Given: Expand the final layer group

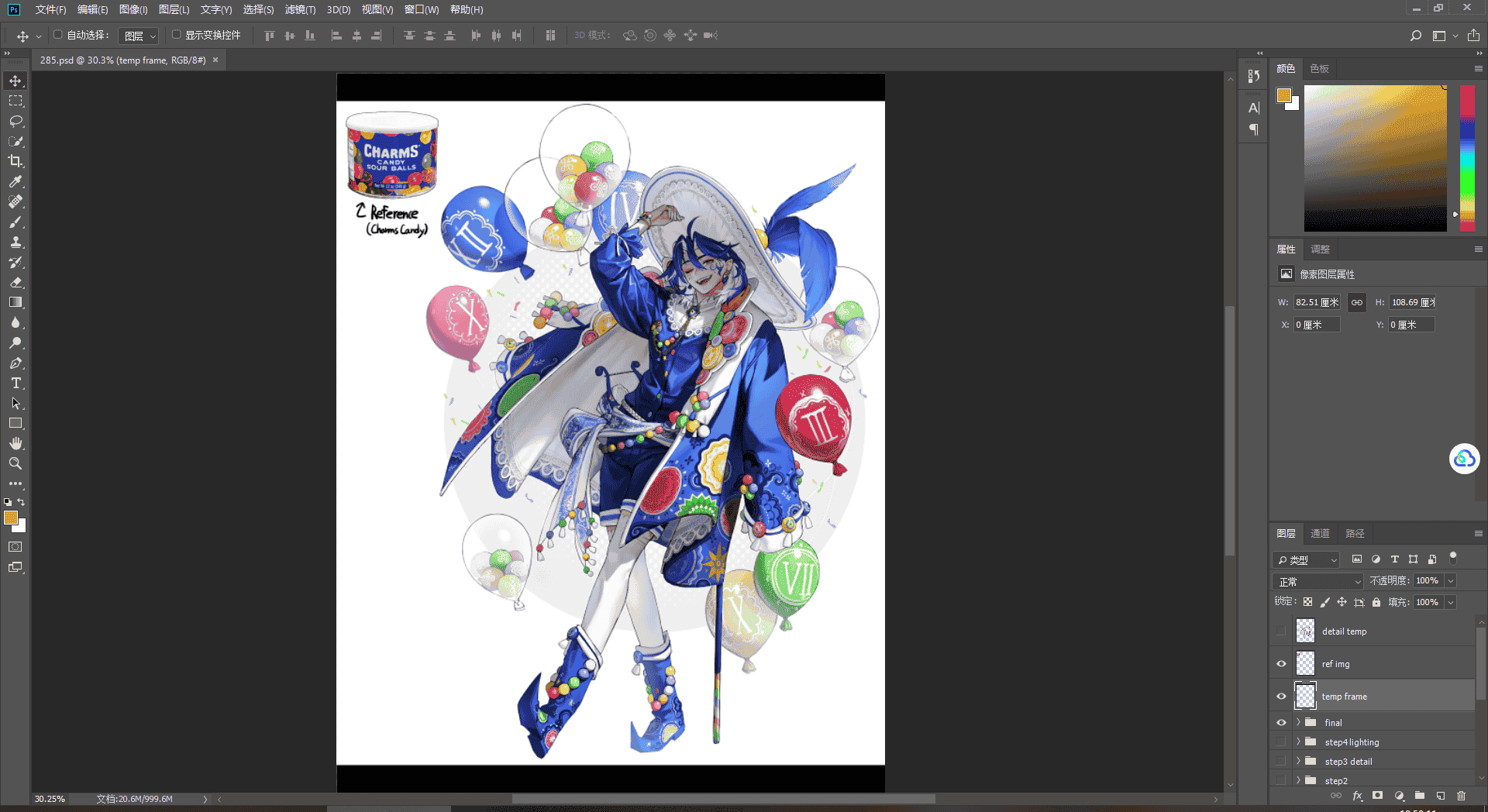Looking at the screenshot, I should (1298, 722).
